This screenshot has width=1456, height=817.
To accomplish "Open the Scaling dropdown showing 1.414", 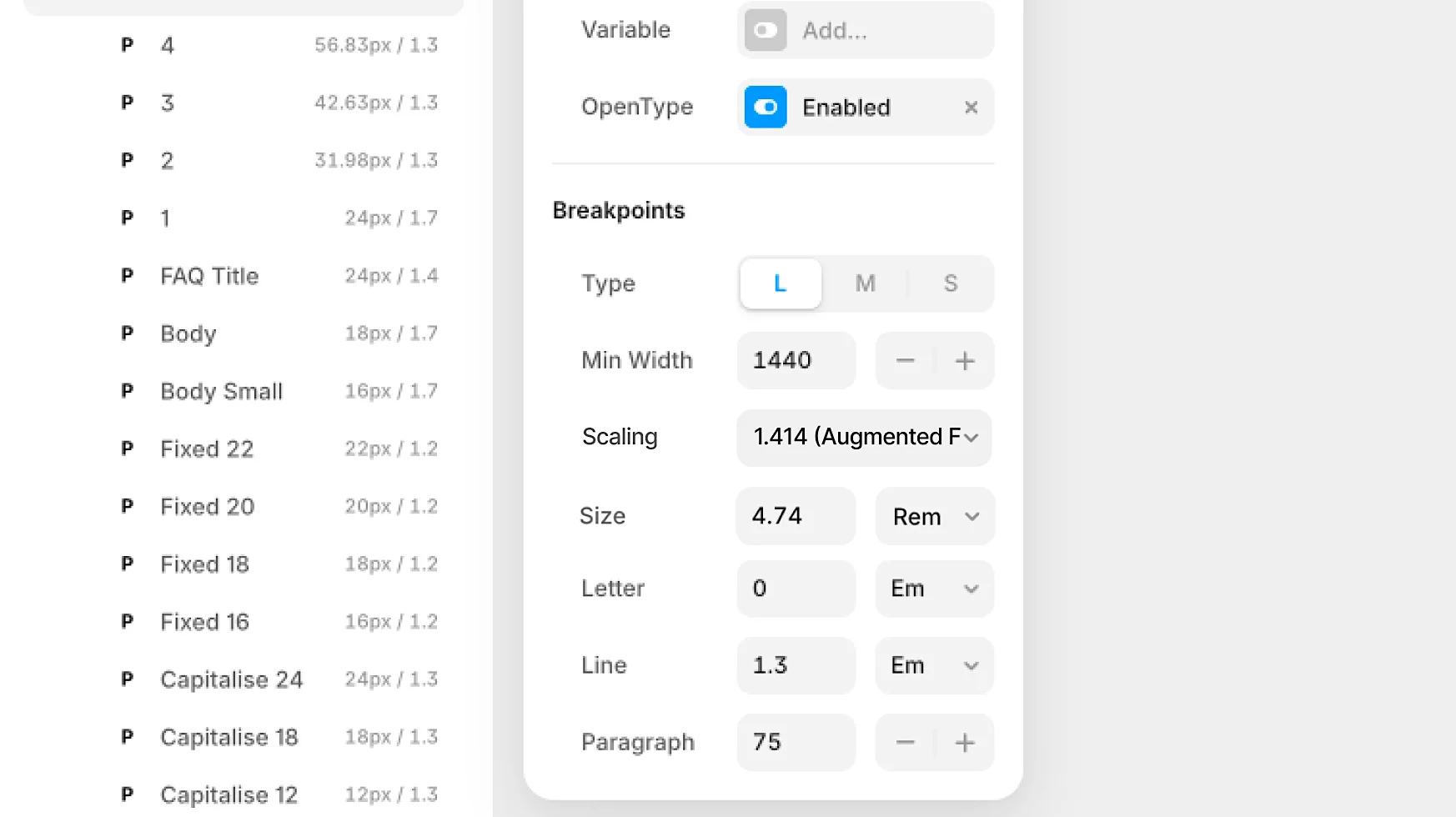I will pos(863,438).
